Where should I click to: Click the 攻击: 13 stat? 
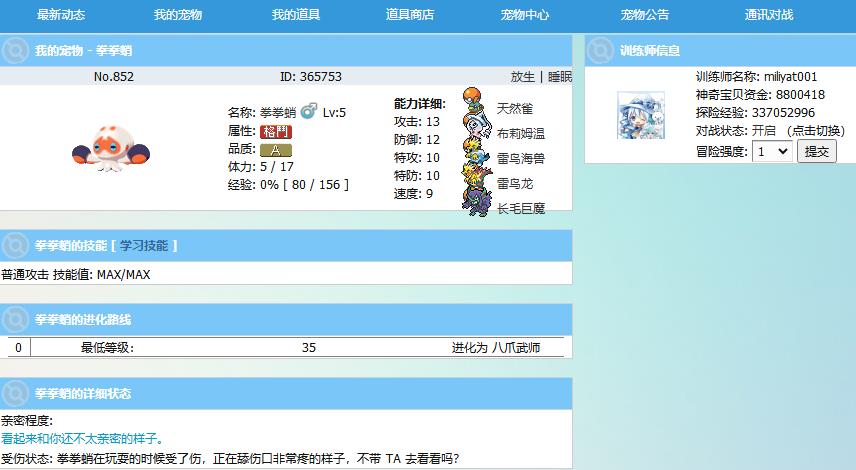pos(417,121)
